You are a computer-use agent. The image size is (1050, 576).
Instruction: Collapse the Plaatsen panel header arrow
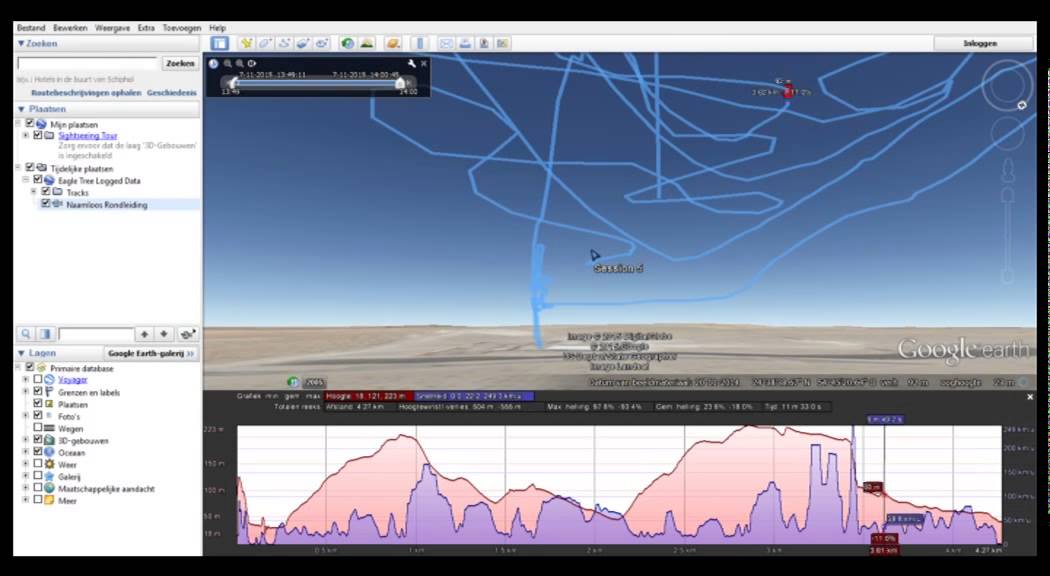click(21, 109)
